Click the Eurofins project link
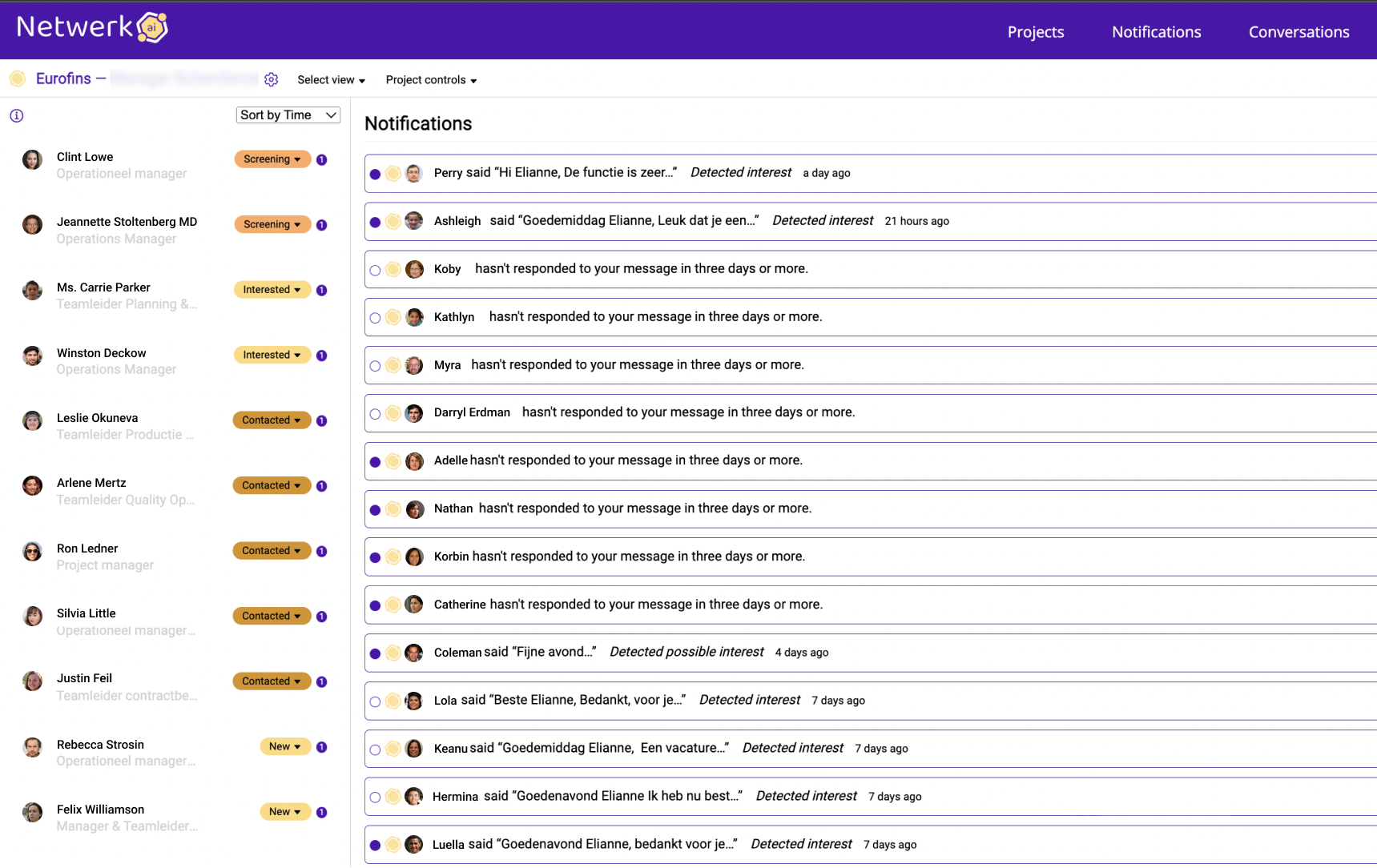The width and height of the screenshot is (1377, 868). click(63, 78)
